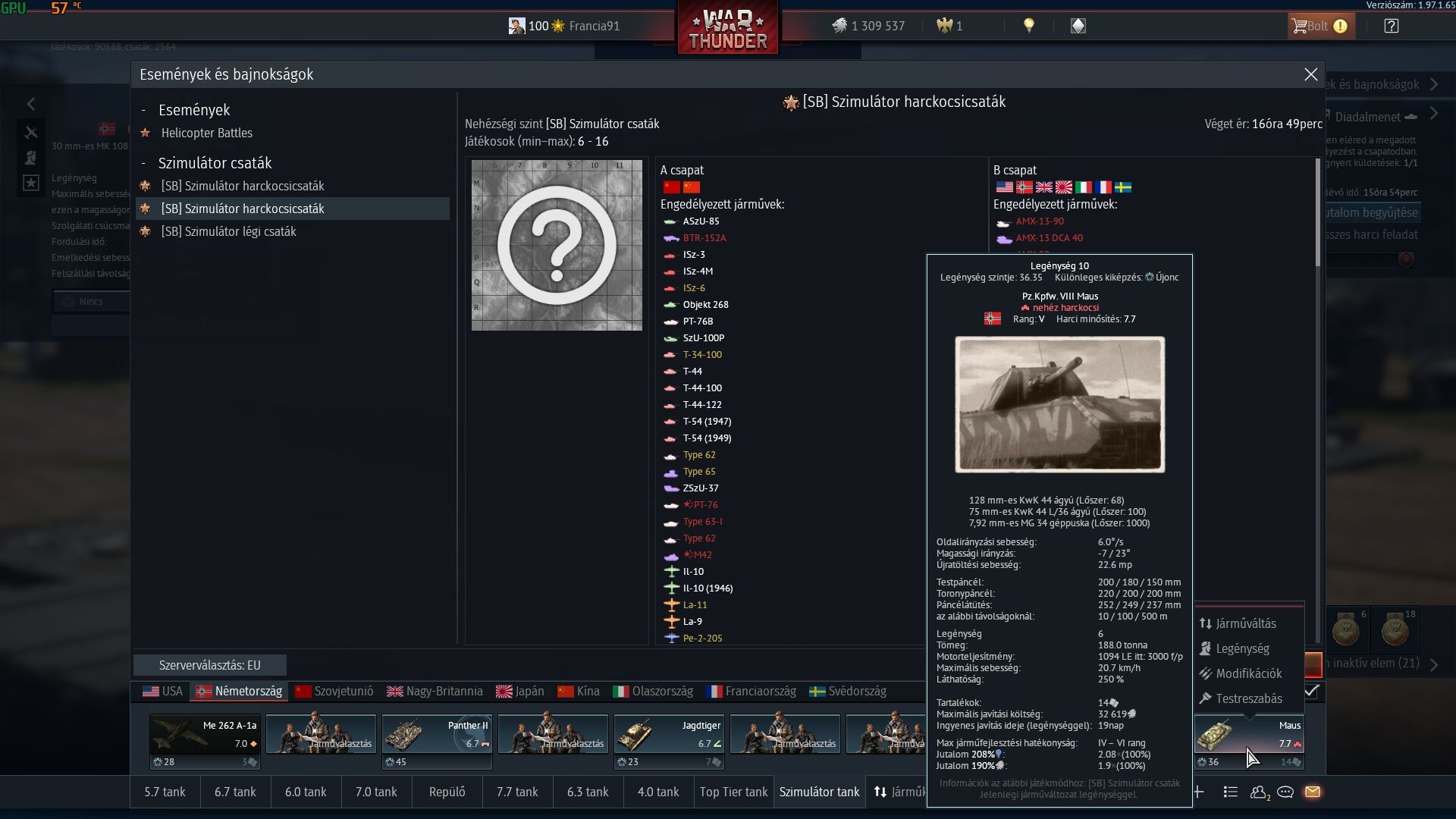
Task: Collapse the Események tree section
Action: [143, 110]
